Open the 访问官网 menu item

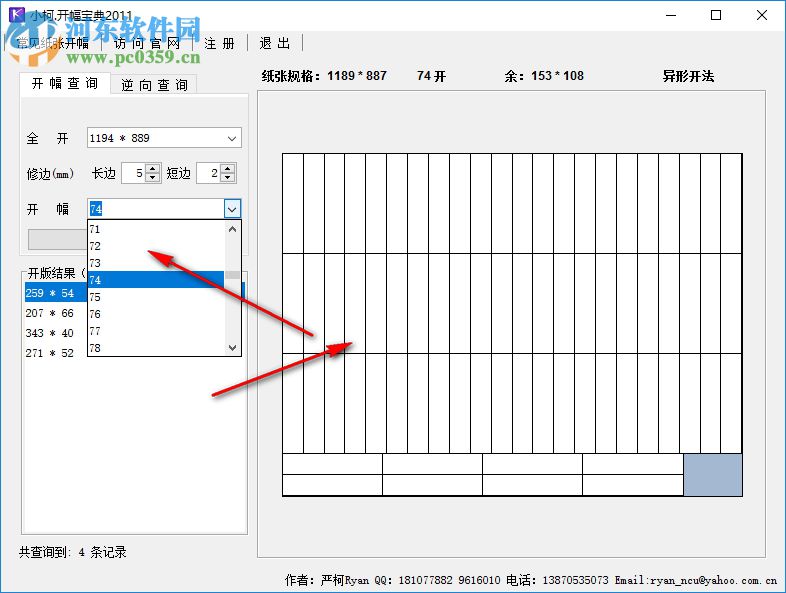click(x=146, y=44)
